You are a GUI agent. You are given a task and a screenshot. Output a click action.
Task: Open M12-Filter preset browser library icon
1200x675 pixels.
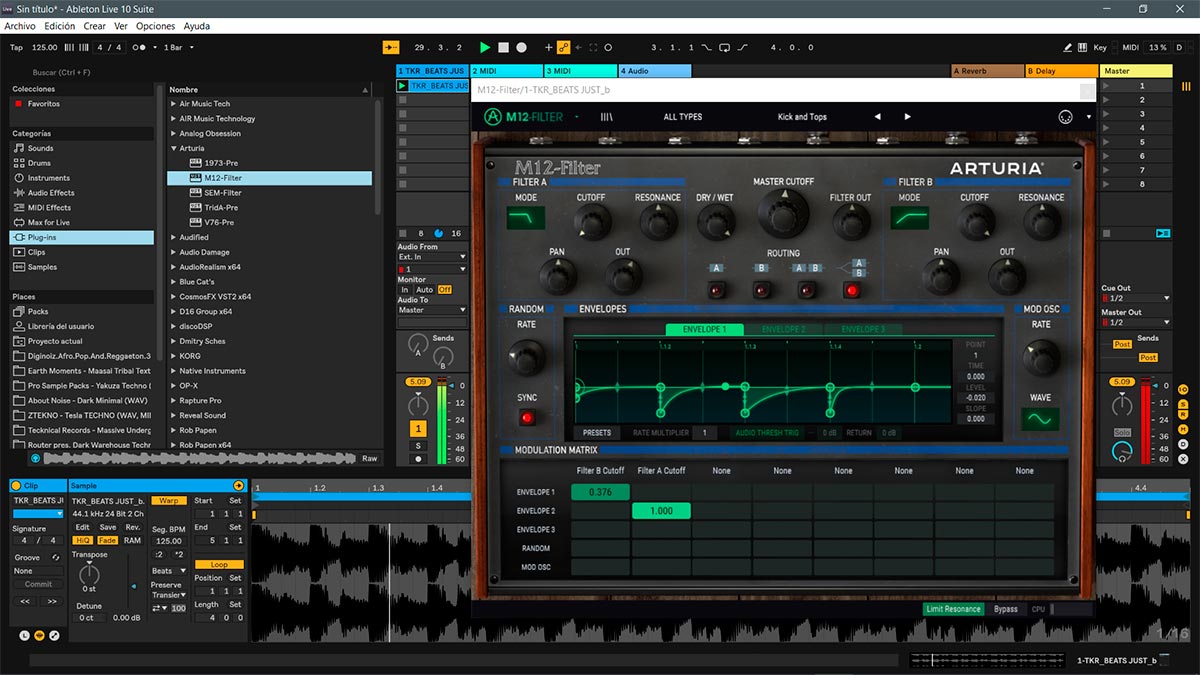pyautogui.click(x=606, y=117)
